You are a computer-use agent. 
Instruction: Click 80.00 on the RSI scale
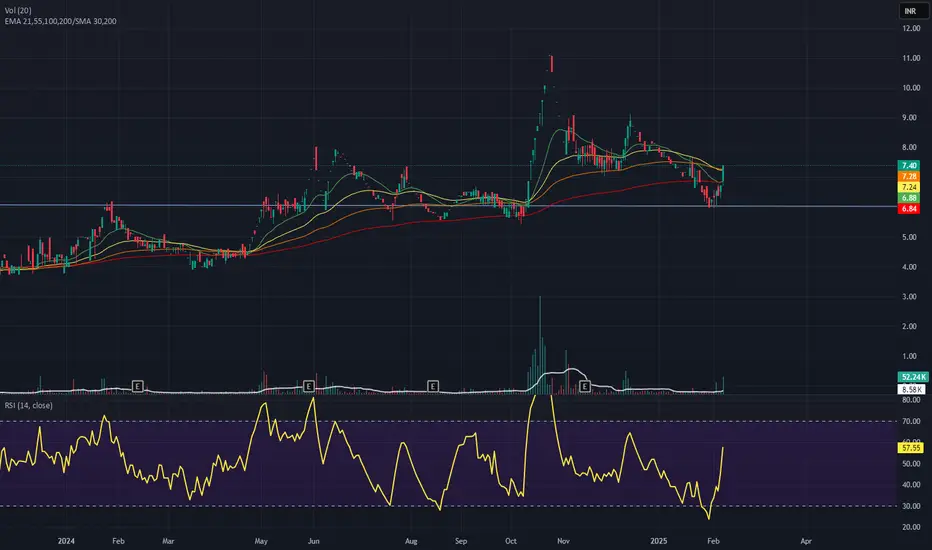click(911, 400)
